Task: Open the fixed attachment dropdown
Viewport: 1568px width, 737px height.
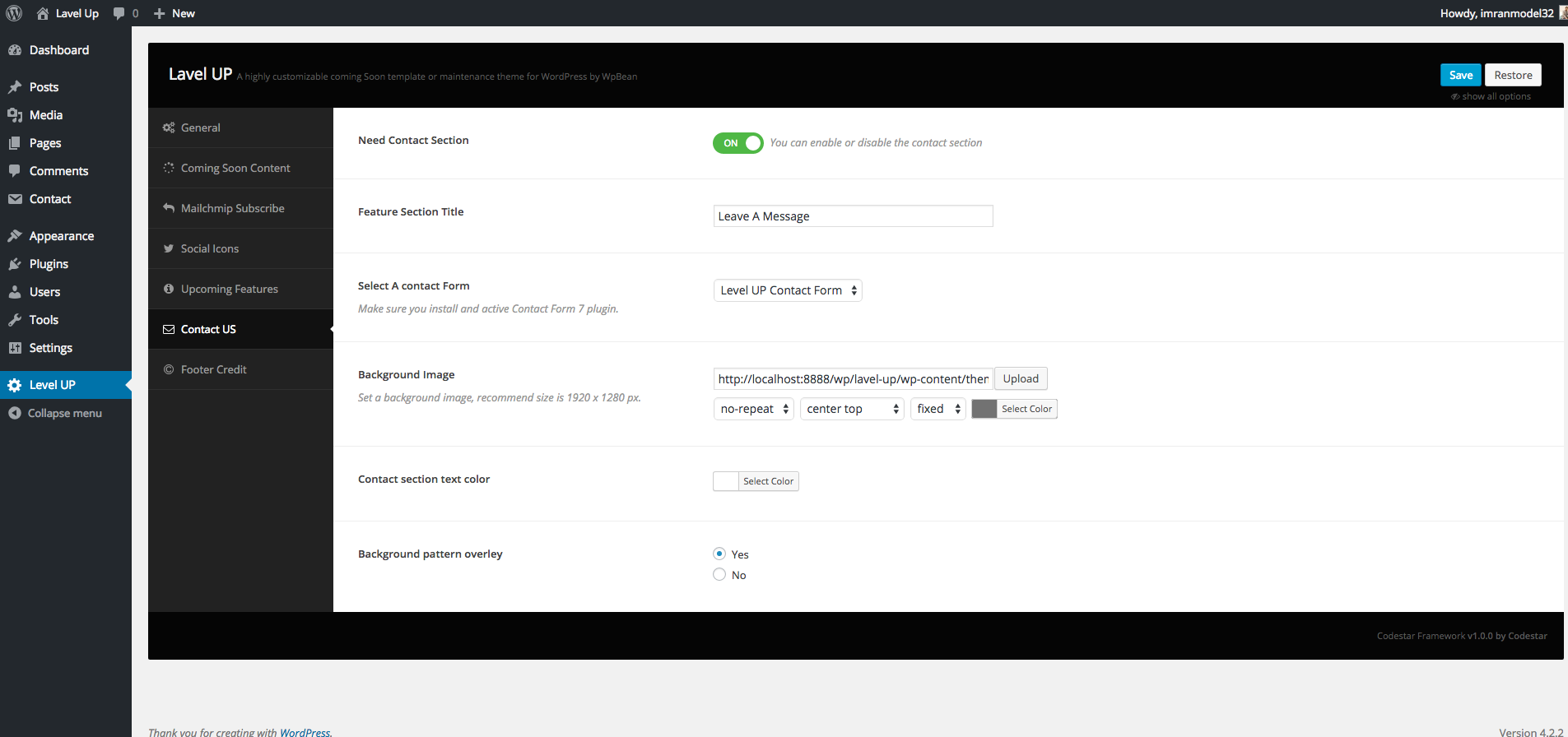Action: pos(938,409)
